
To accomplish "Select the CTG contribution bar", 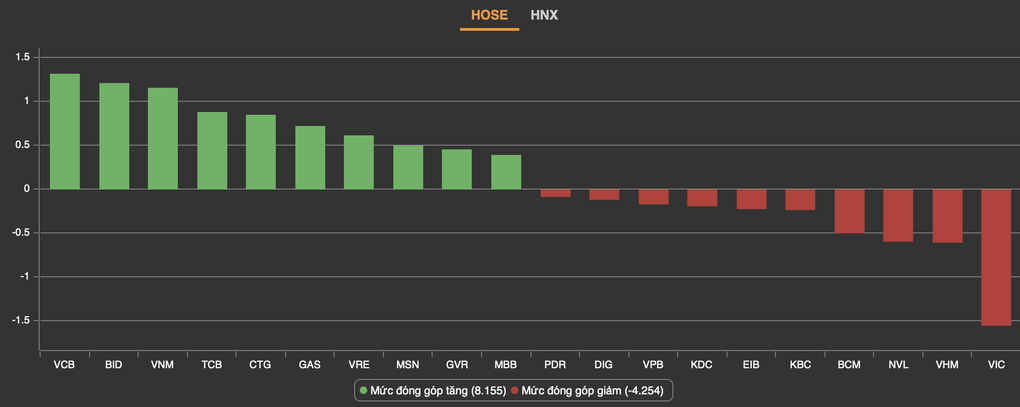I will pyautogui.click(x=261, y=152).
